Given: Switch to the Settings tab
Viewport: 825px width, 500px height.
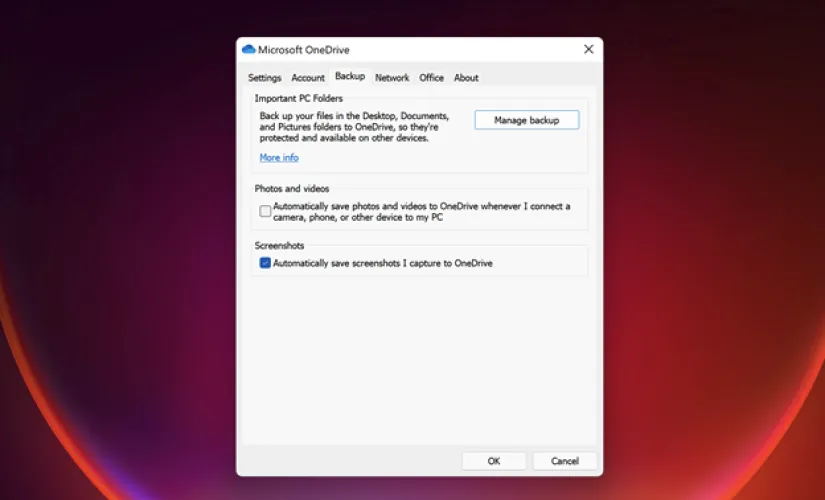Looking at the screenshot, I should [x=265, y=78].
